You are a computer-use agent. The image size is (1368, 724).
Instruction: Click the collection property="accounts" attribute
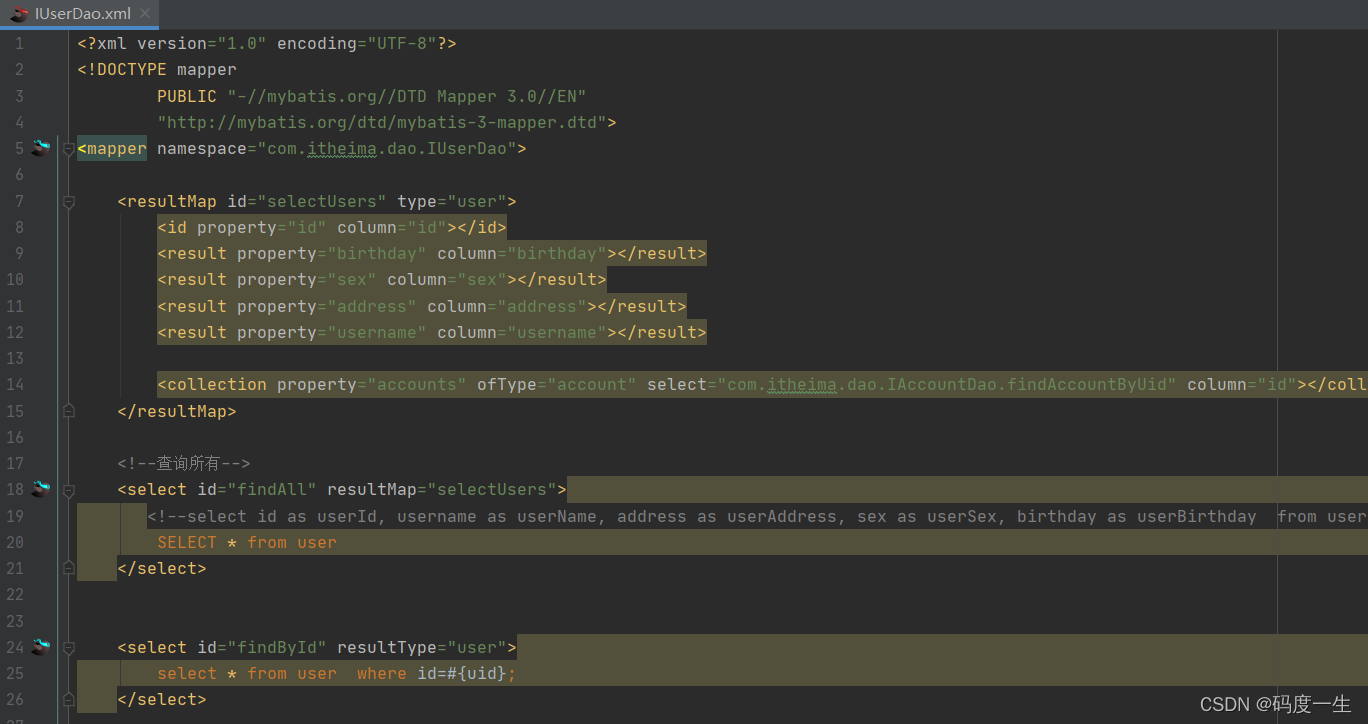click(x=372, y=385)
